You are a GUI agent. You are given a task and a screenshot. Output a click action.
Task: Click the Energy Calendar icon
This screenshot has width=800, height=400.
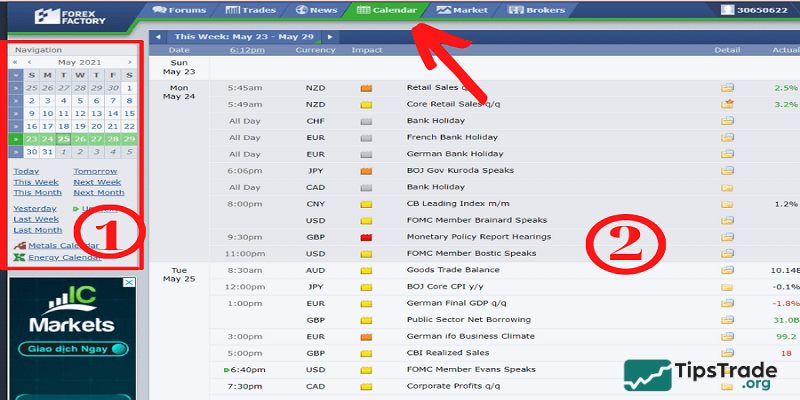[20, 258]
